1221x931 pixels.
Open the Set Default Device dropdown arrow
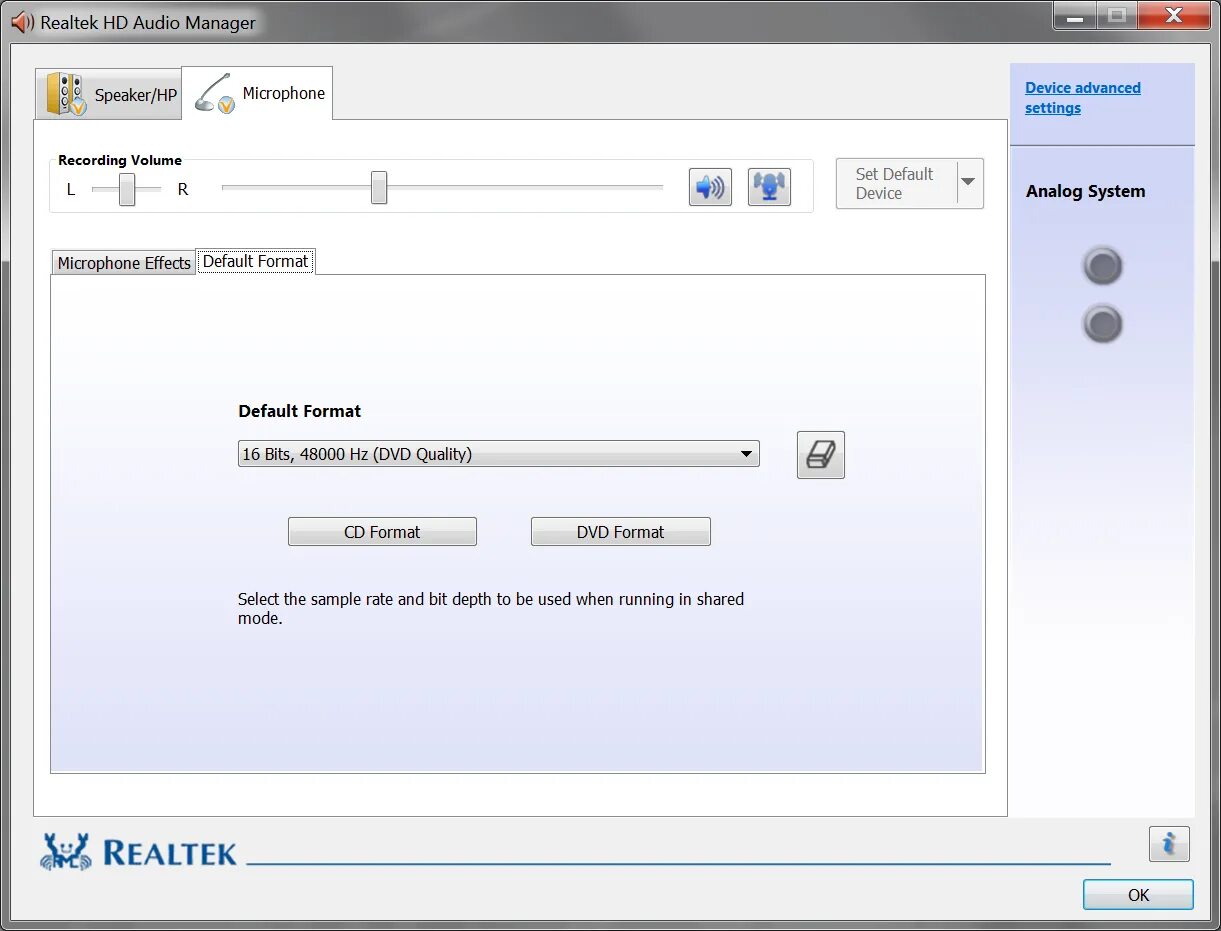pos(969,183)
